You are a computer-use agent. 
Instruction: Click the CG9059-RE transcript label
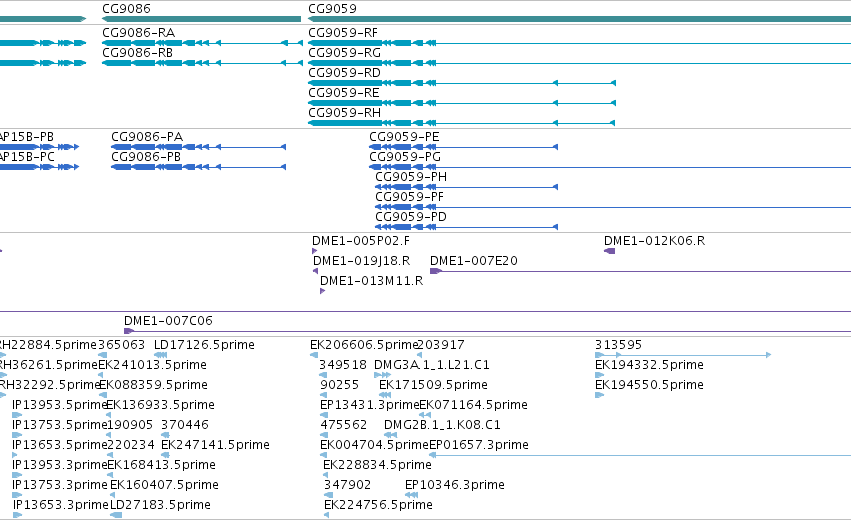pyautogui.click(x=344, y=93)
